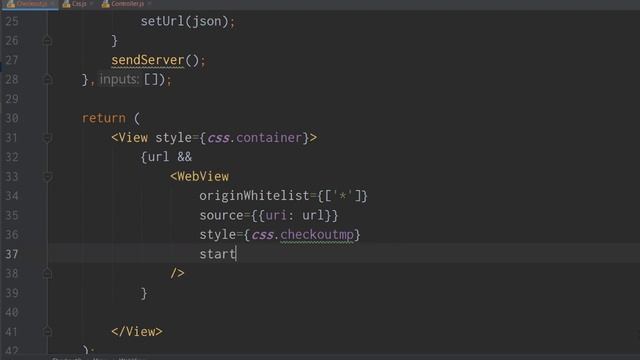Click the typed word 'start' on line 37
Screen dimensions: 640x360
click(x=218, y=254)
